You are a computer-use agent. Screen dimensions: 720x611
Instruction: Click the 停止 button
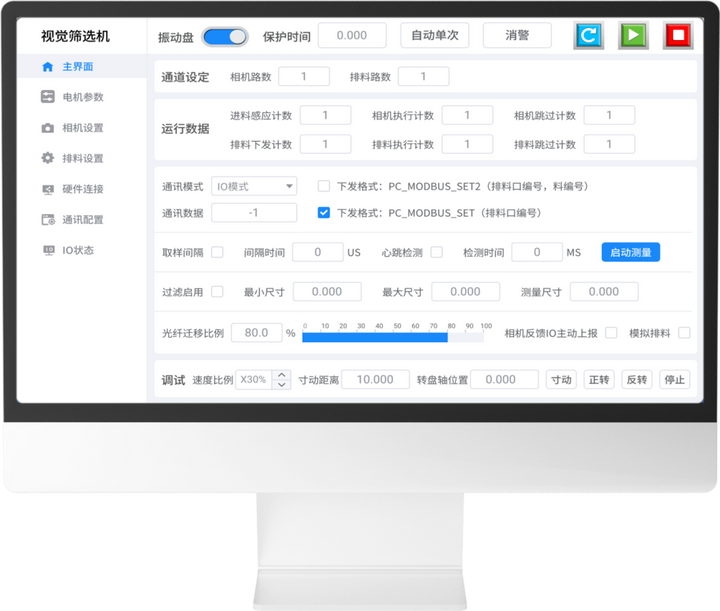pyautogui.click(x=674, y=380)
